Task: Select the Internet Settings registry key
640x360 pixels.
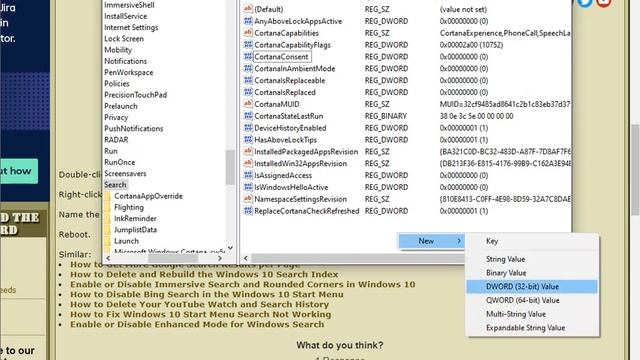Action: [x=131, y=27]
